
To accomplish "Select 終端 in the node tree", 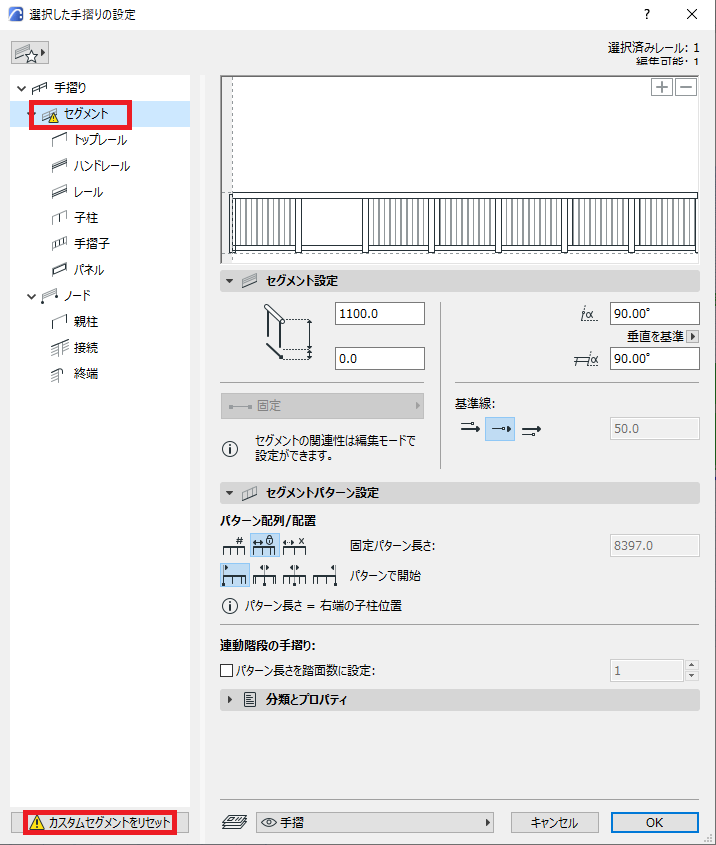I will click(86, 373).
